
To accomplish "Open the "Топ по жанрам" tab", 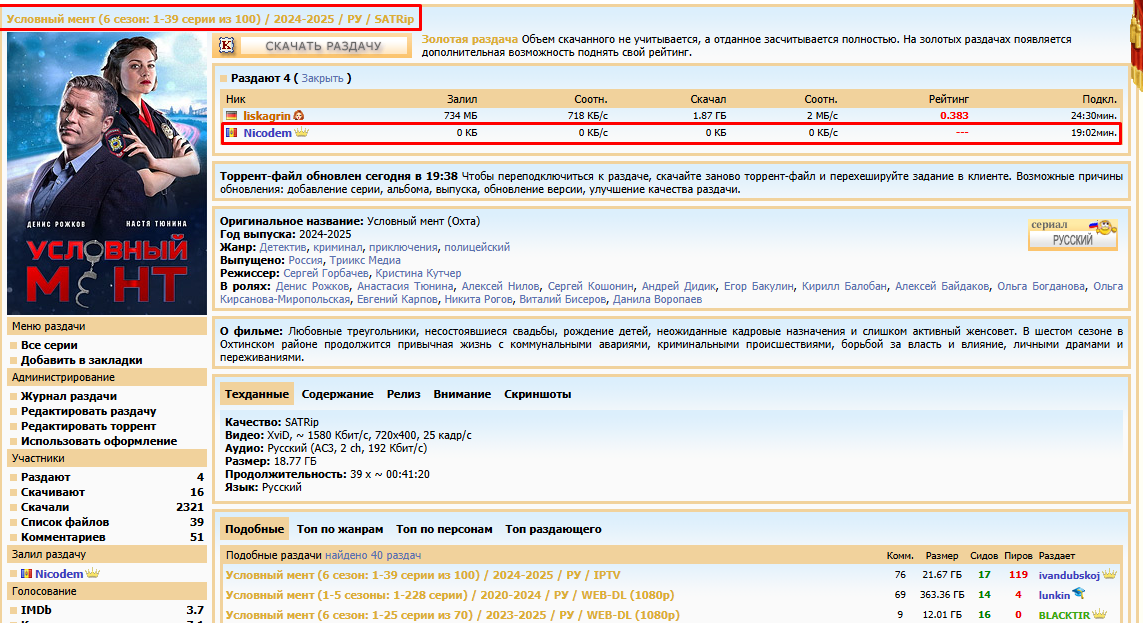I will click(340, 529).
